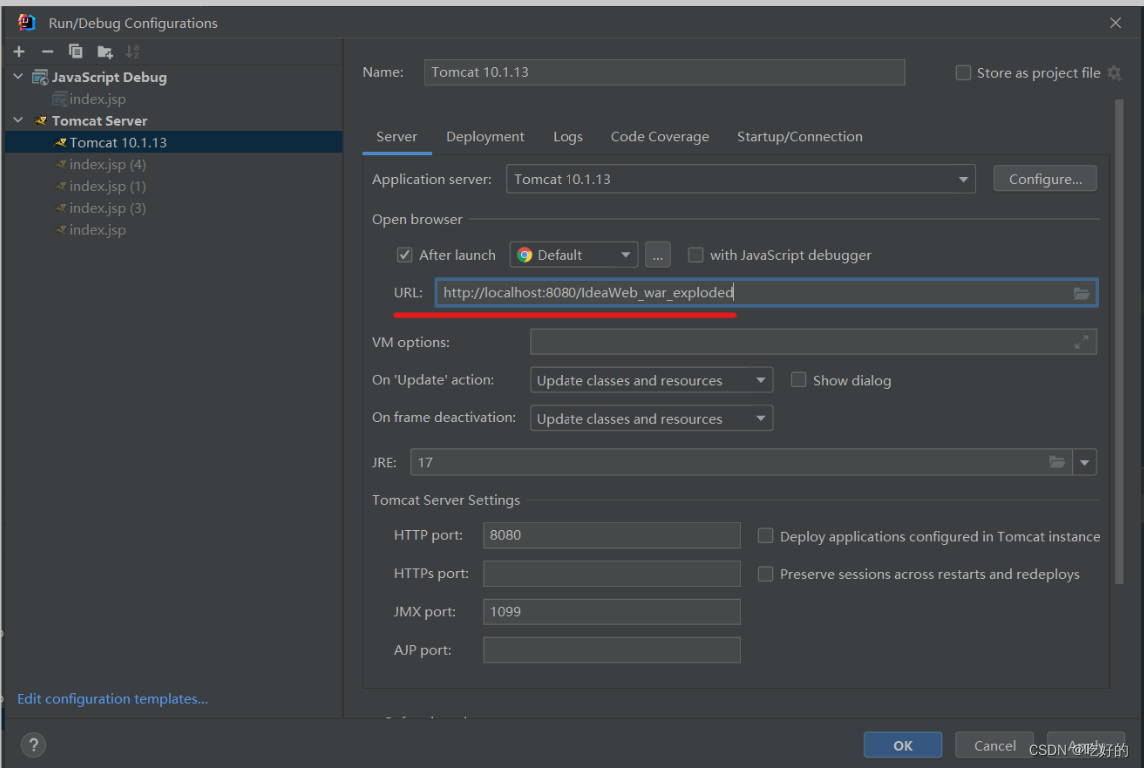The image size is (1144, 768).
Task: Click the vertical scrollbar of settings panel
Action: pos(1119,341)
